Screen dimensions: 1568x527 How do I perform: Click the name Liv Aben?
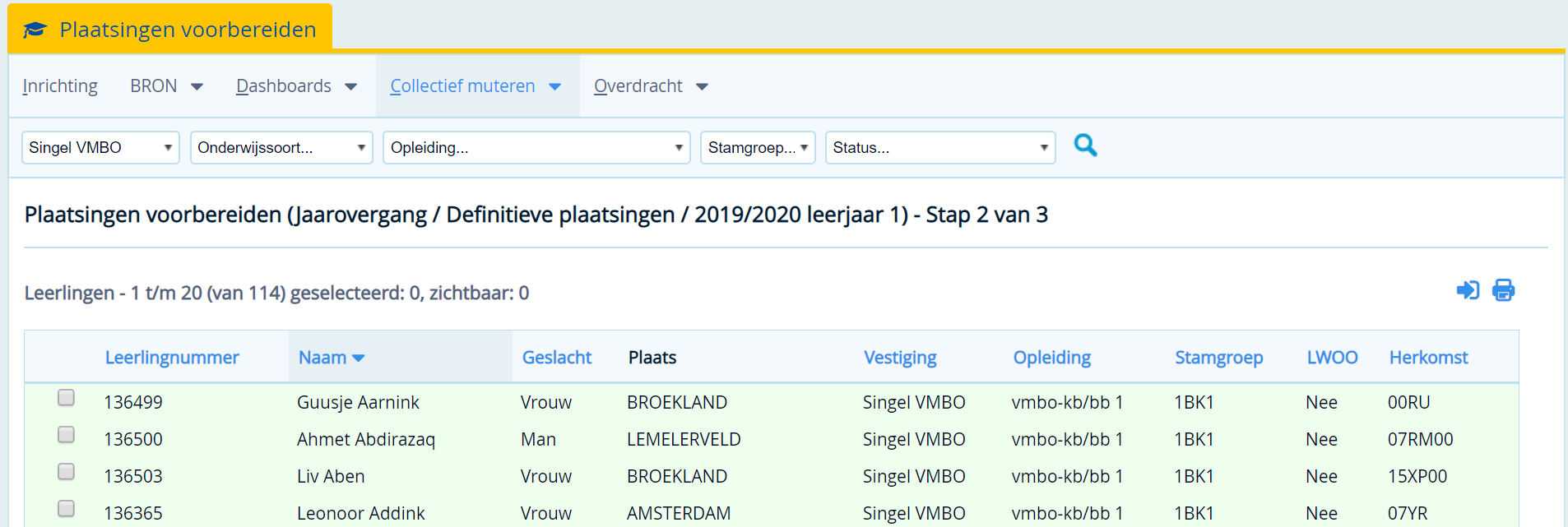331,477
